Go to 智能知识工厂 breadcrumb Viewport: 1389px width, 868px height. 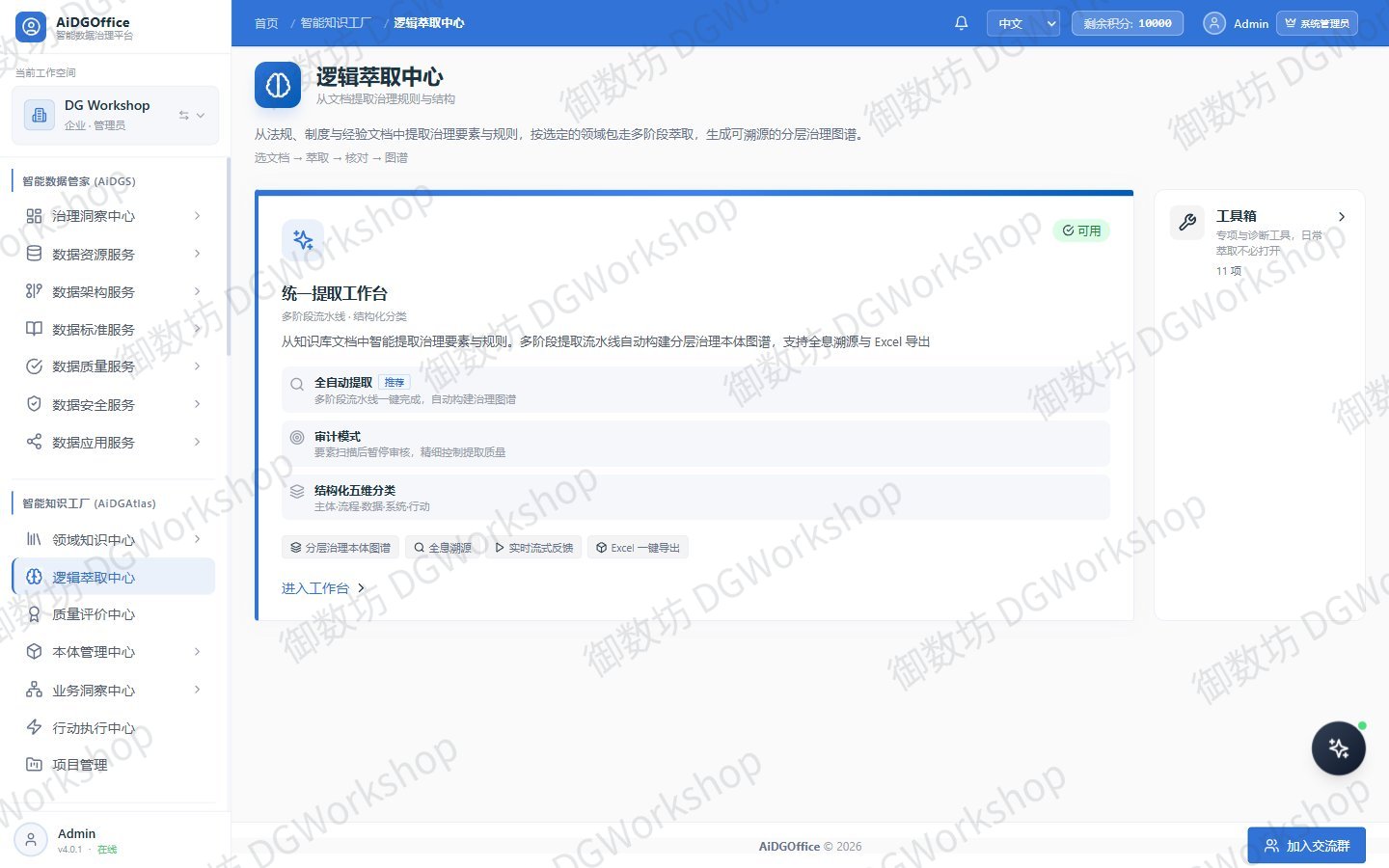[336, 23]
